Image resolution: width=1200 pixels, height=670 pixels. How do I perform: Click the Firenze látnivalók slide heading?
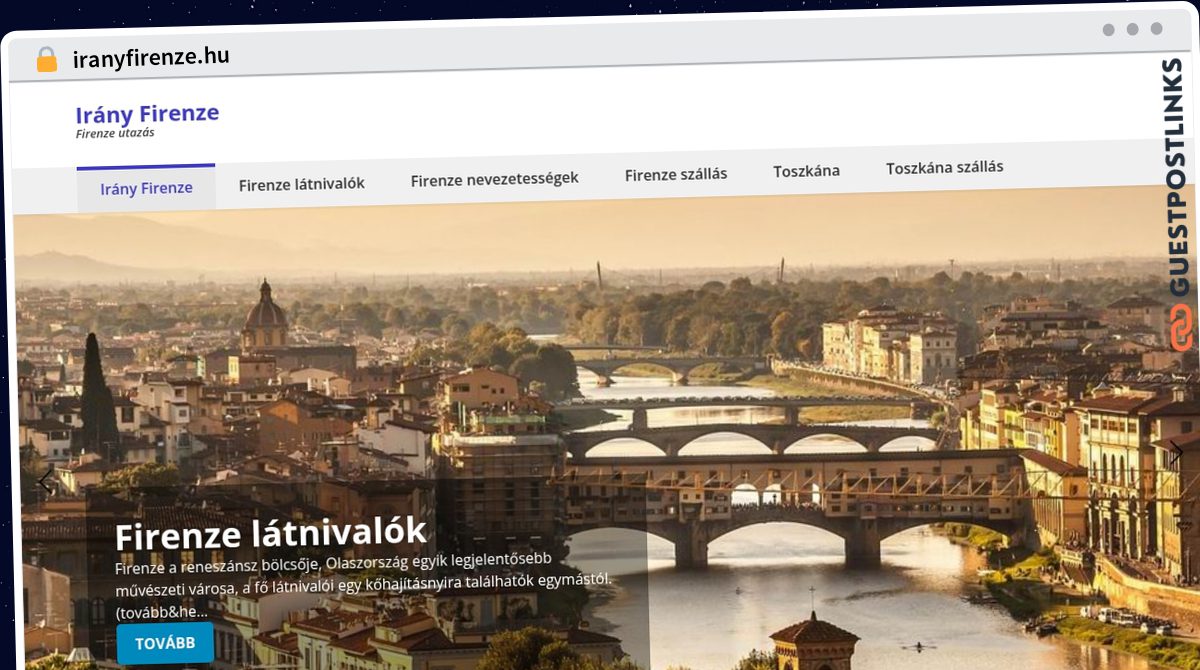[270, 533]
